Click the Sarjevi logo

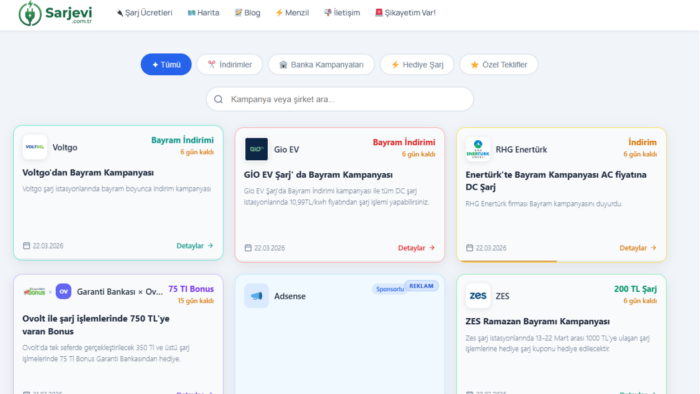pos(55,13)
